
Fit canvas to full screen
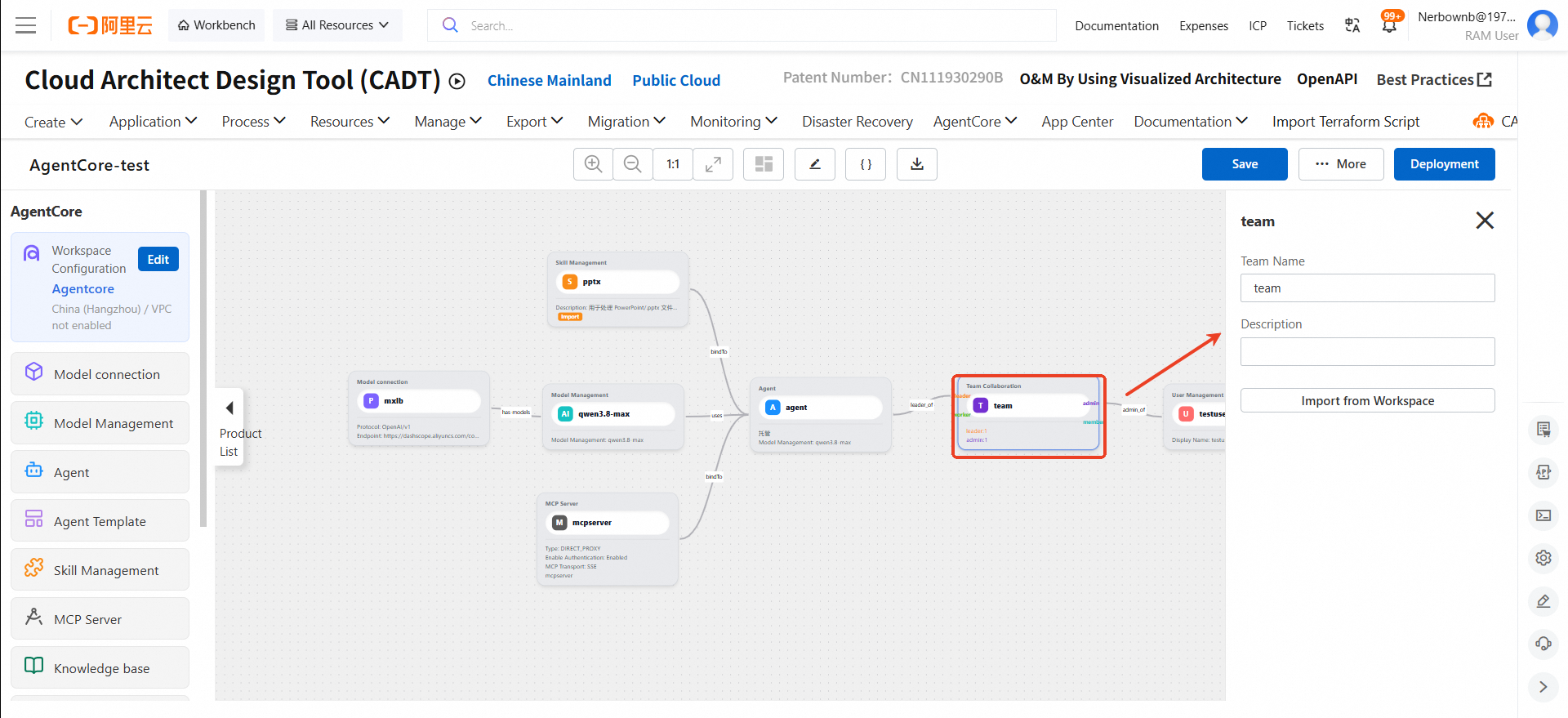pos(713,164)
